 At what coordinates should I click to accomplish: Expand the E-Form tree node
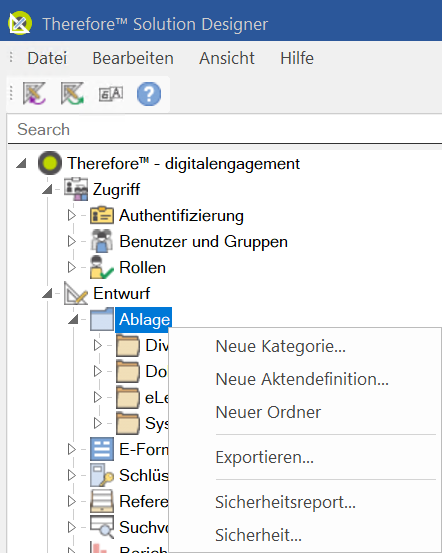tap(72, 449)
